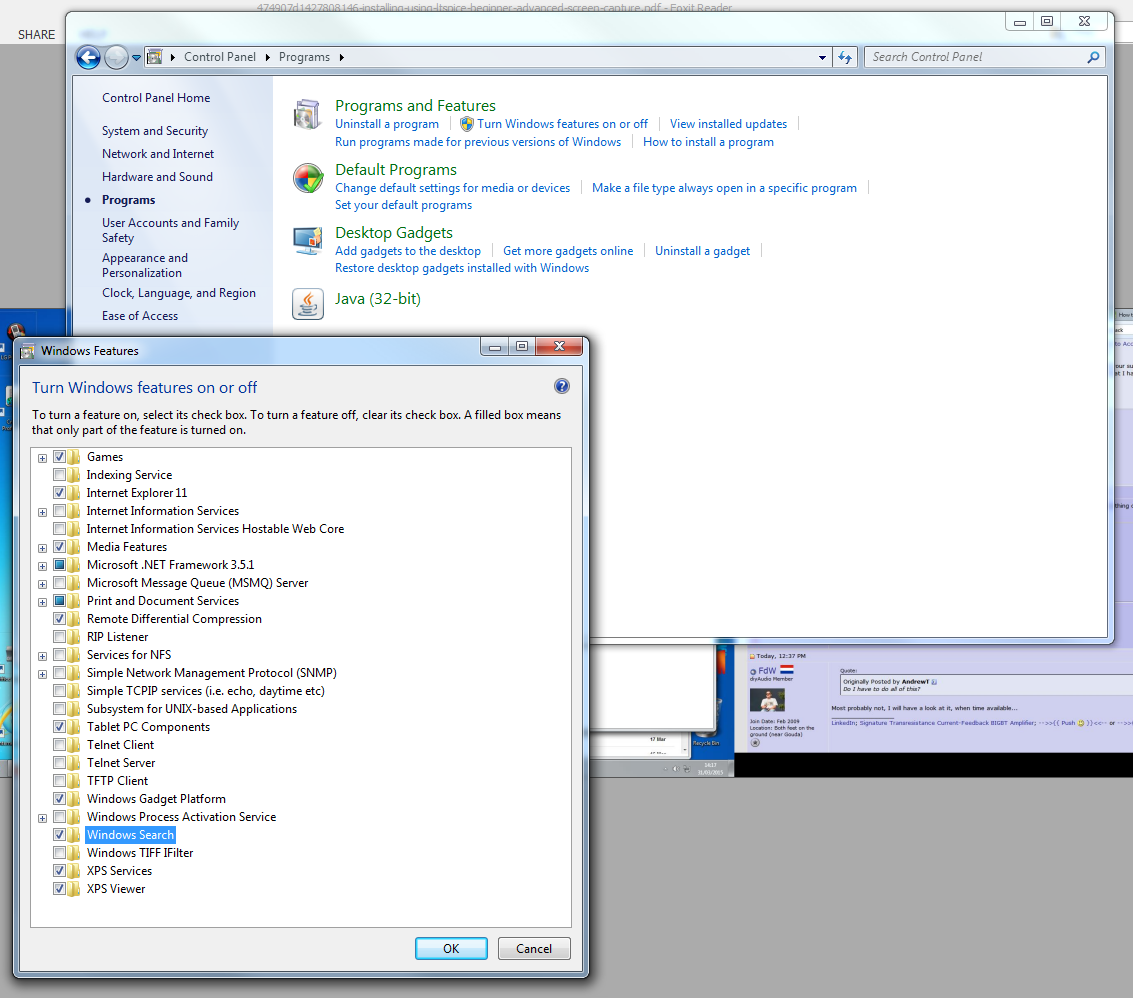Open the Hardware and Sound category
1133x998 pixels.
point(157,177)
